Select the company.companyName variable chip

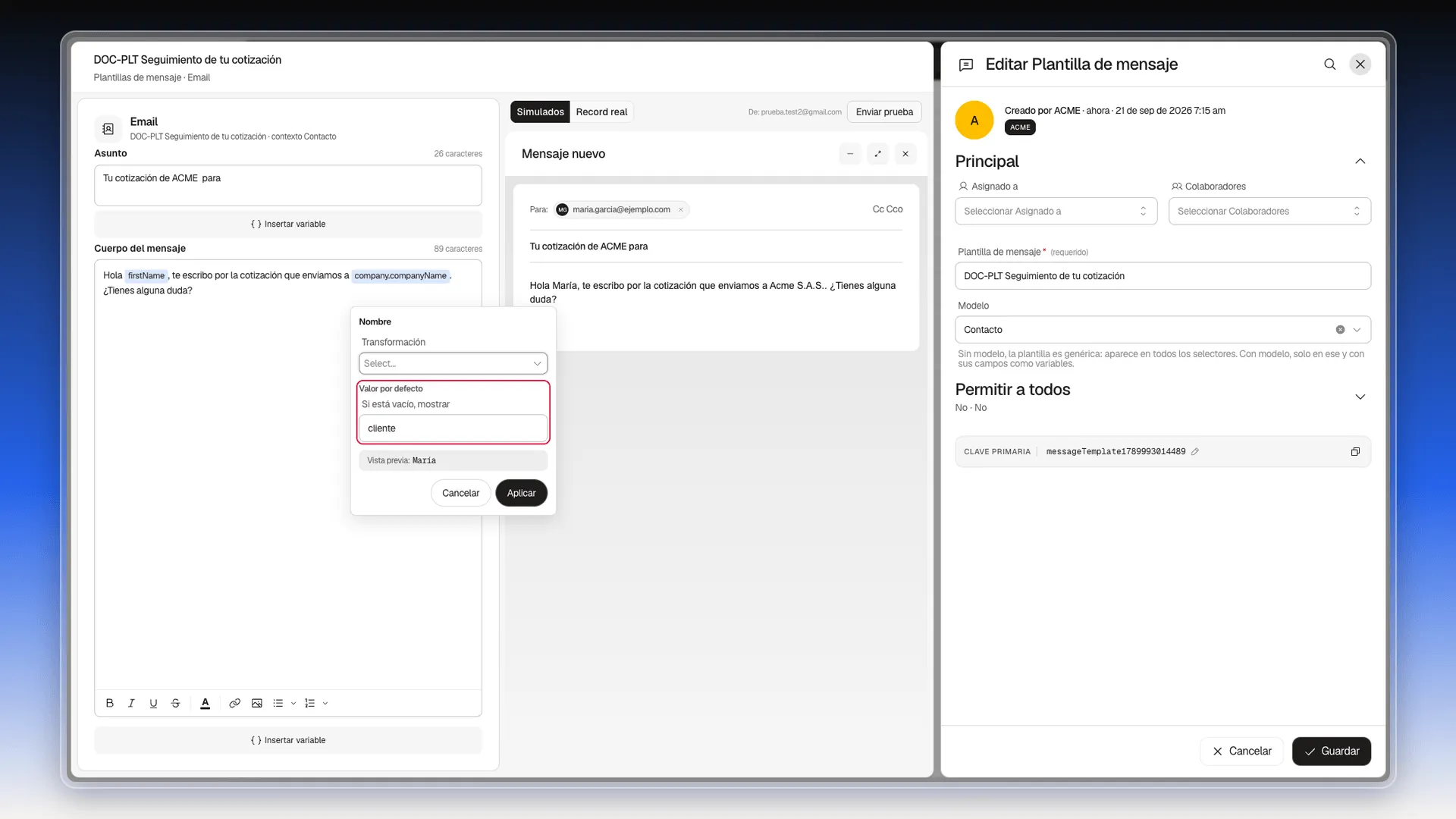(x=400, y=275)
